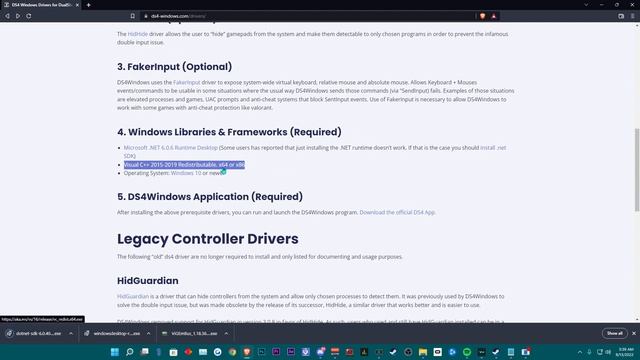This screenshot has width=640, height=360.
Task: Bookmark this page using the bookmark icon
Action: click(133, 16)
